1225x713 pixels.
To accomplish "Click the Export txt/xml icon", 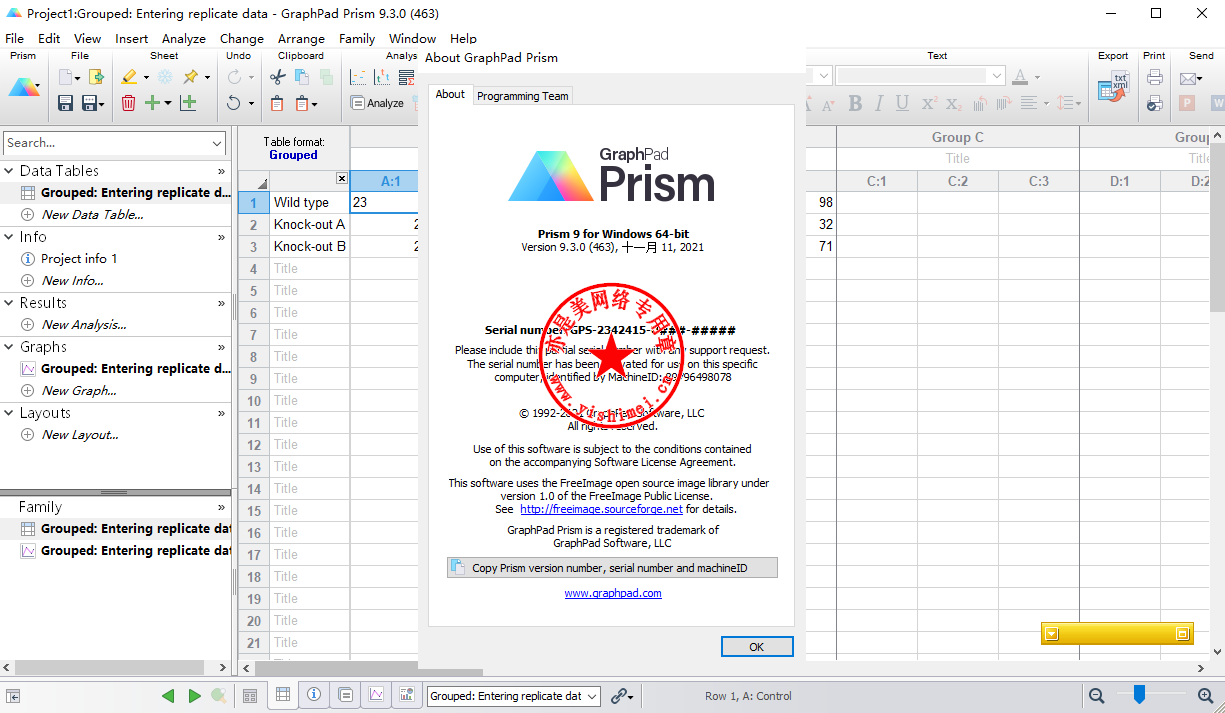I will click(x=1113, y=88).
